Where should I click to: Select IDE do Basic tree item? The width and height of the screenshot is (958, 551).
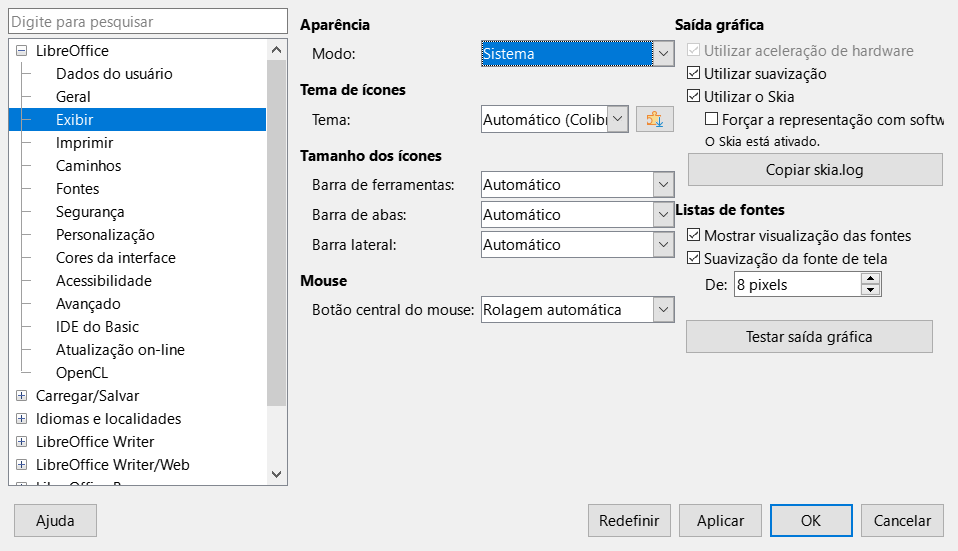(x=97, y=327)
